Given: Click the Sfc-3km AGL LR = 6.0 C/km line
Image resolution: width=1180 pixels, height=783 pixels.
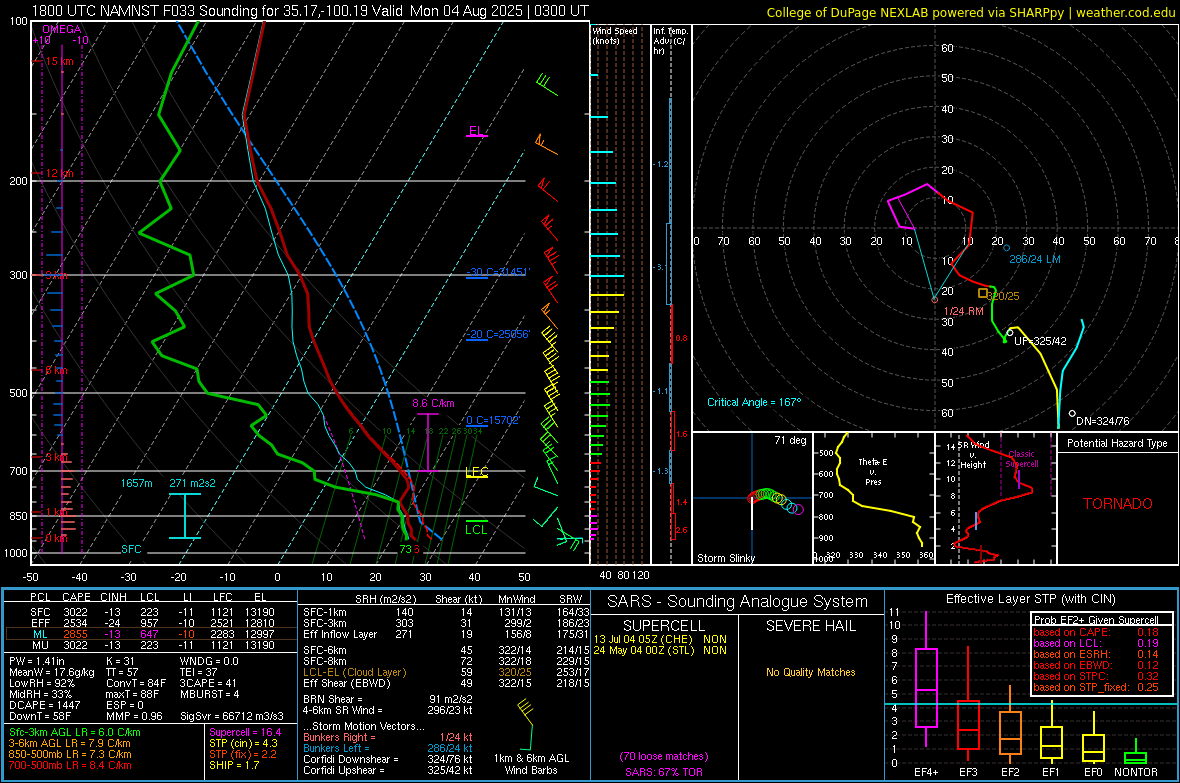Looking at the screenshot, I should [x=75, y=733].
